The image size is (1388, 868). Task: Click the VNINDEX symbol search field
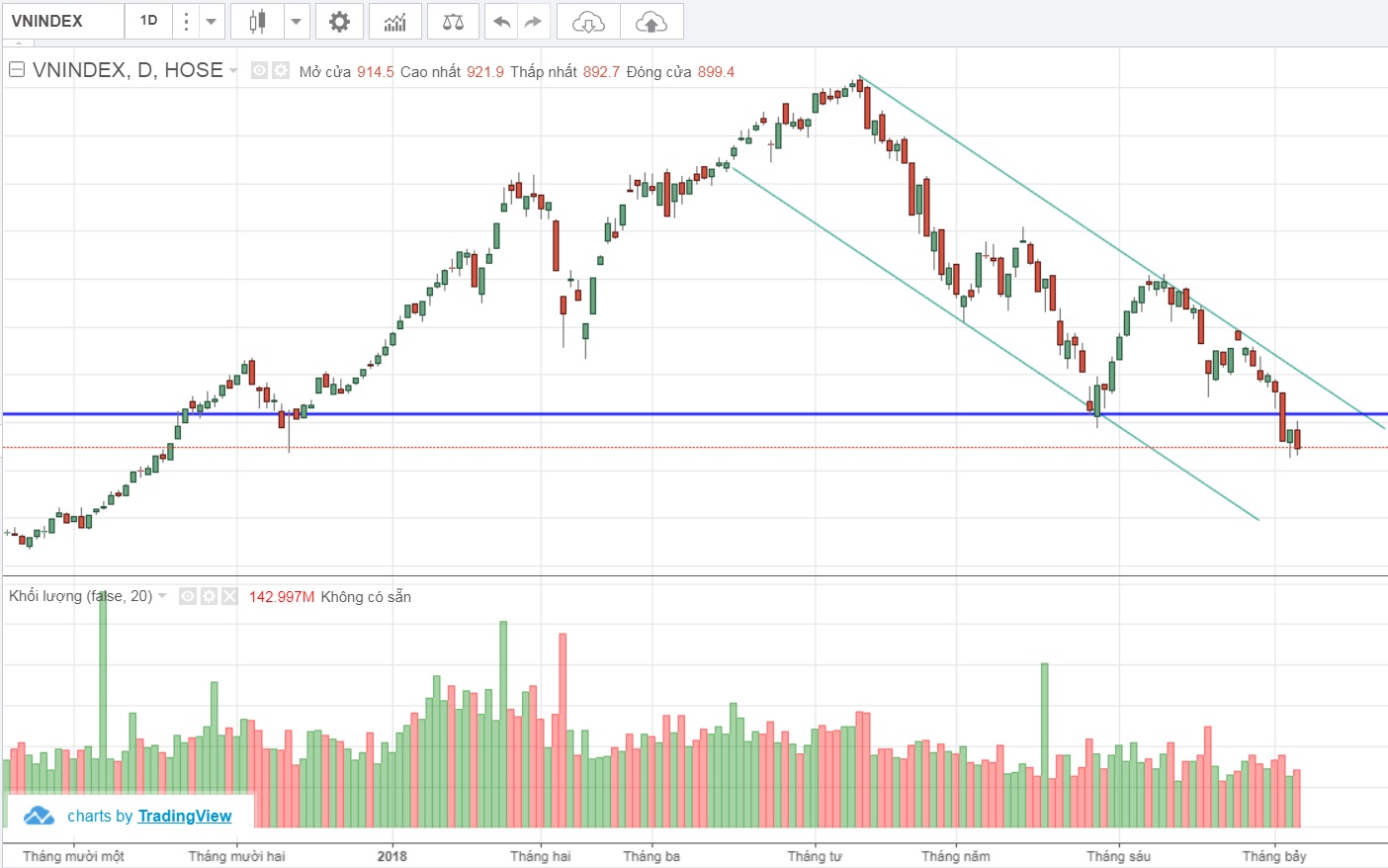[x=63, y=21]
